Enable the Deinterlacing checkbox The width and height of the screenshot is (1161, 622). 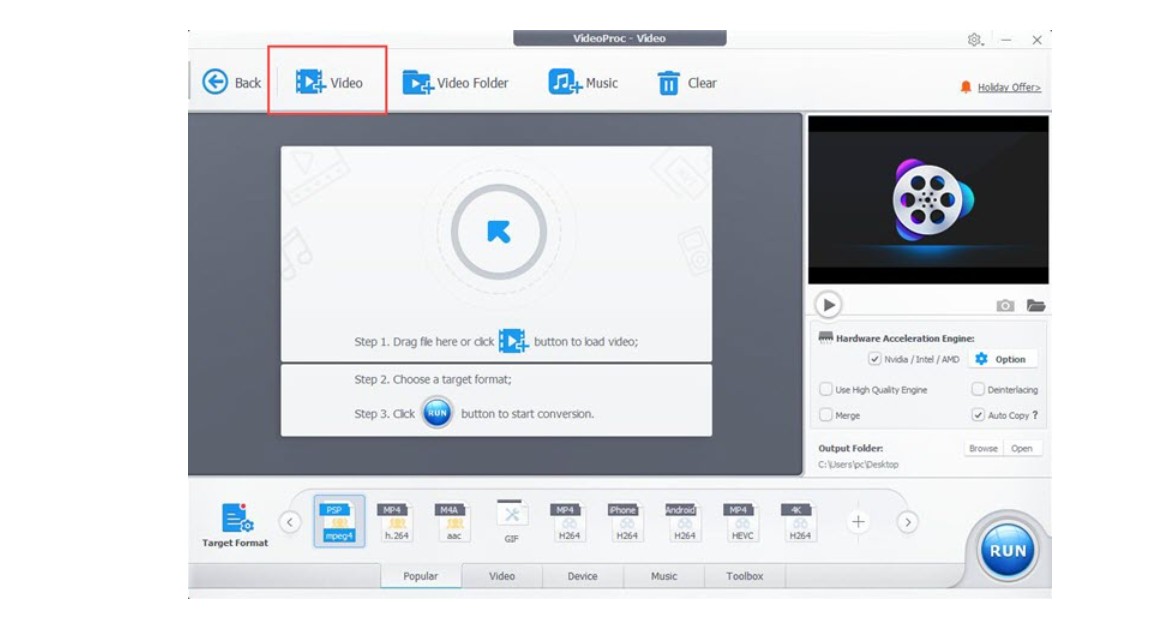[x=977, y=389]
